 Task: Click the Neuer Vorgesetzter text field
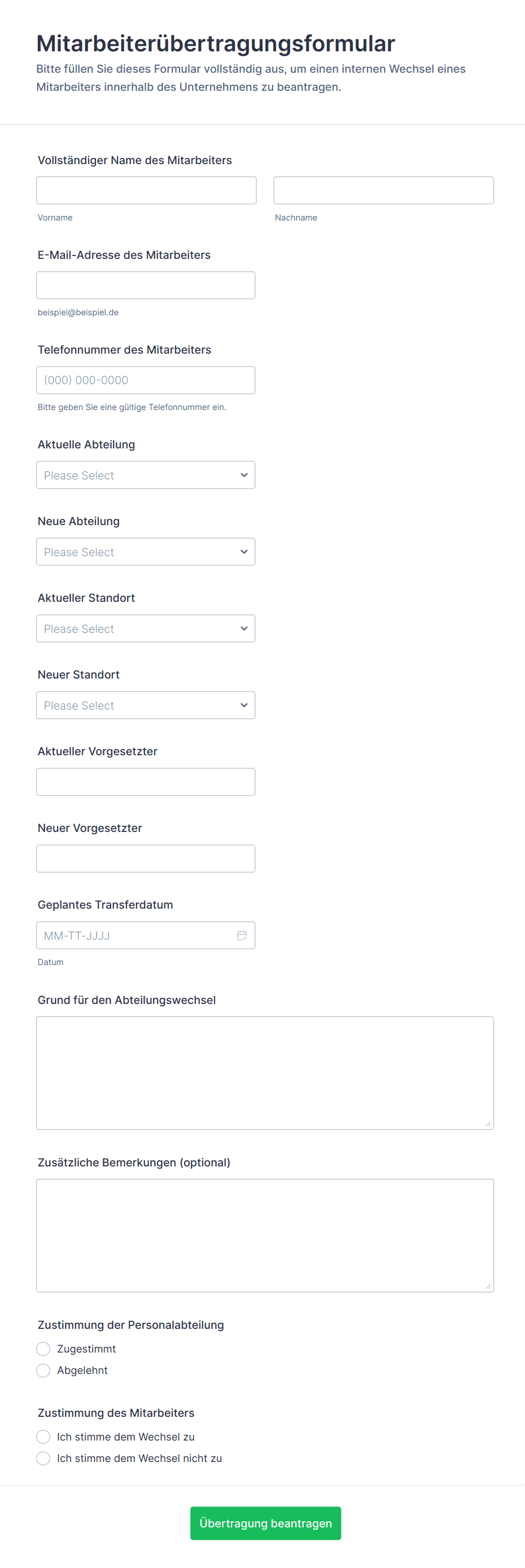point(146,858)
